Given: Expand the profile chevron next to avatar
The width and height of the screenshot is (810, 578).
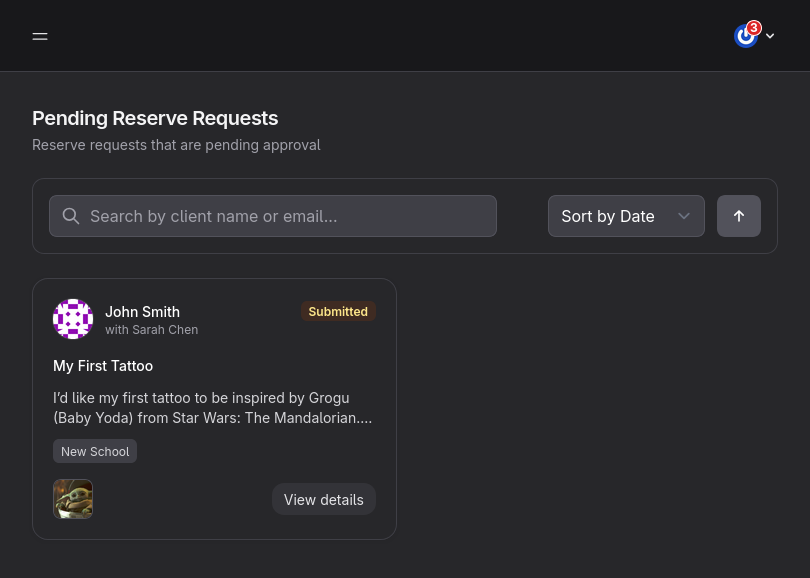Looking at the screenshot, I should [769, 36].
